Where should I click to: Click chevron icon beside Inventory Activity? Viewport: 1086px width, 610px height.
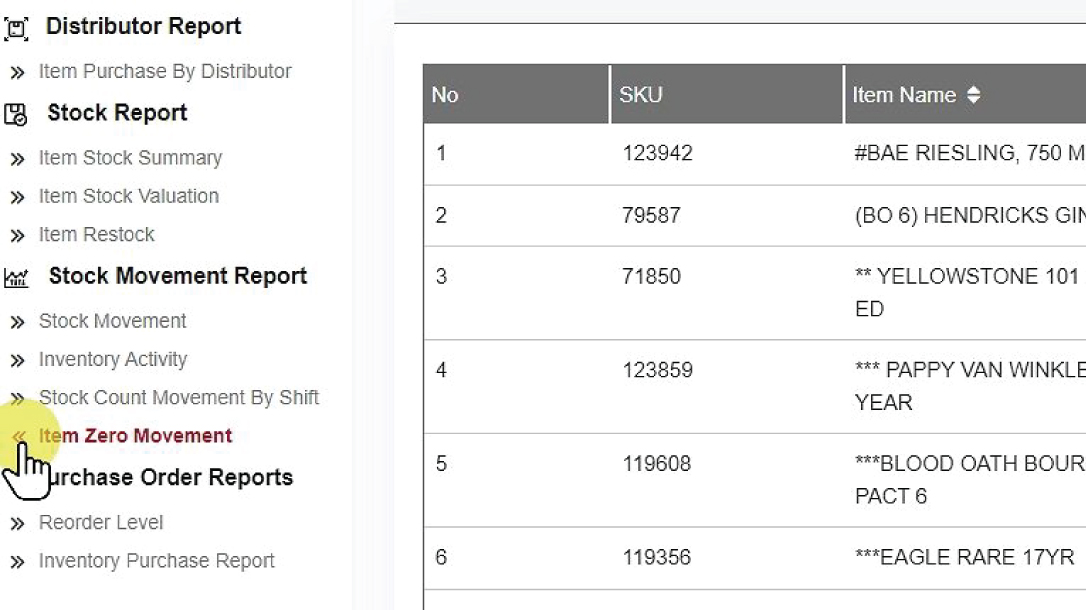point(17,360)
